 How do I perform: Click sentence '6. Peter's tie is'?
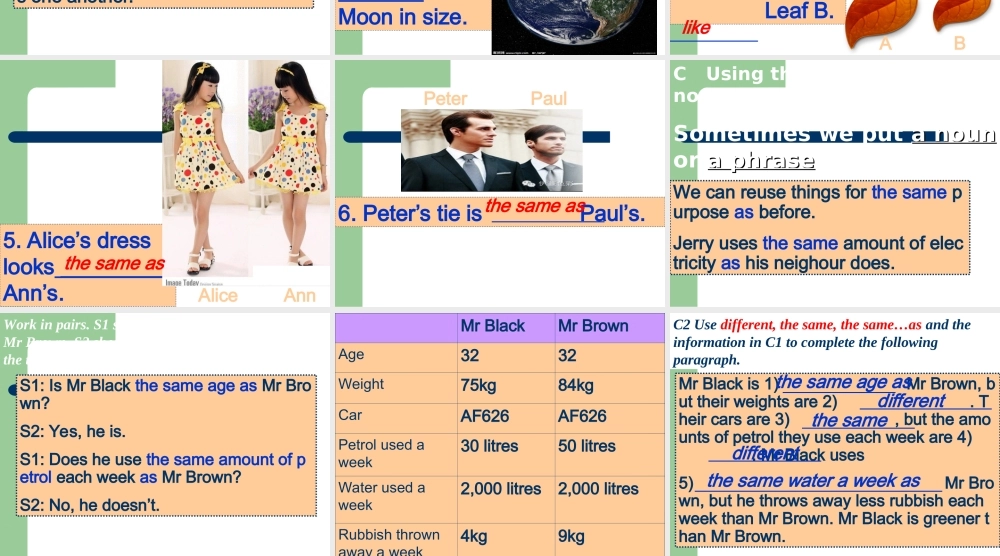(x=410, y=213)
